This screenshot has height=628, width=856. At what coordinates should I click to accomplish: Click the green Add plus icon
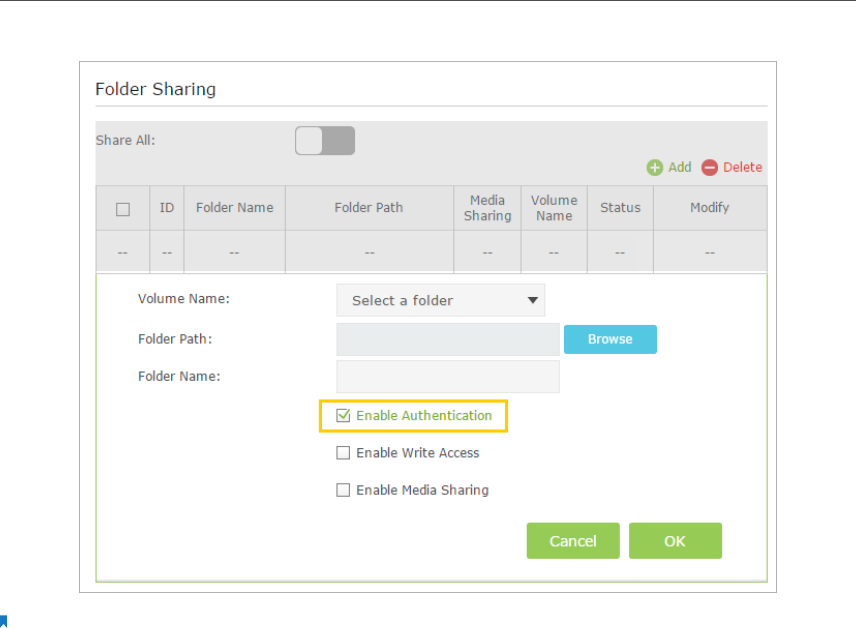click(x=655, y=168)
